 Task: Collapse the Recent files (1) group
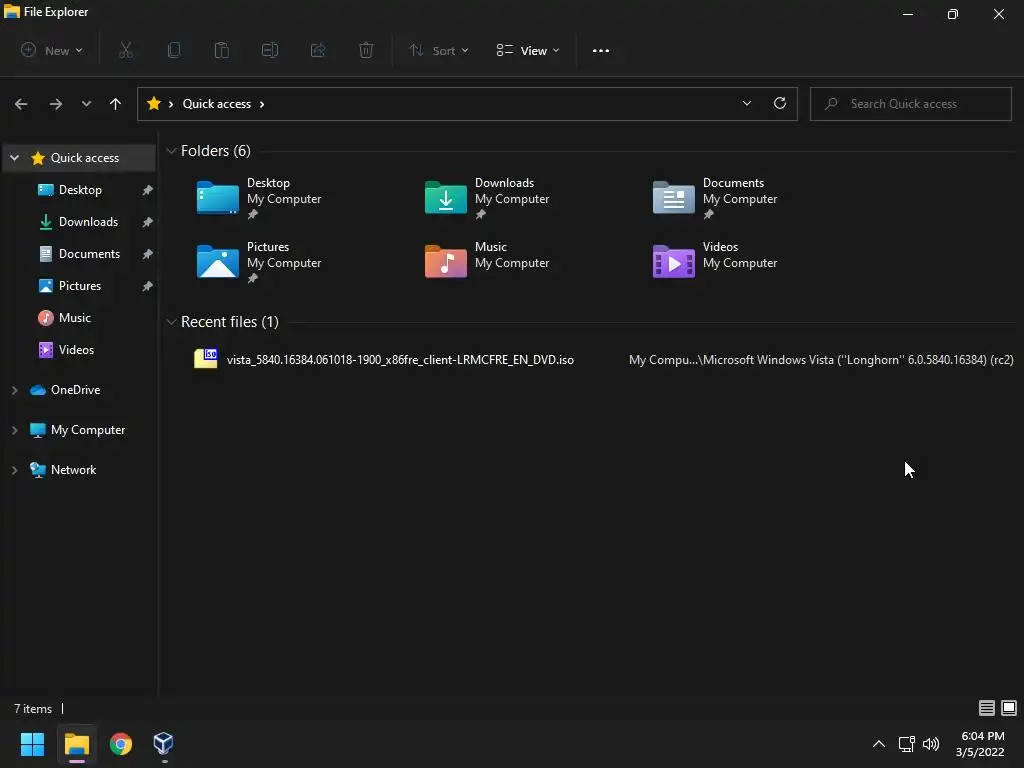[171, 322]
